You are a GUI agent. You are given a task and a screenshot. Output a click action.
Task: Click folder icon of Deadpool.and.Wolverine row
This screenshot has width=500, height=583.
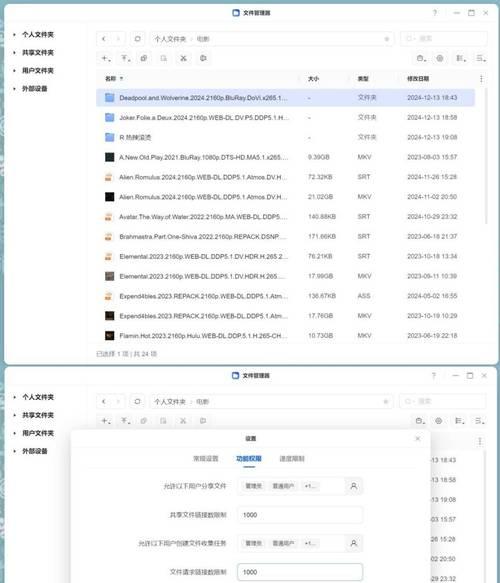point(109,97)
